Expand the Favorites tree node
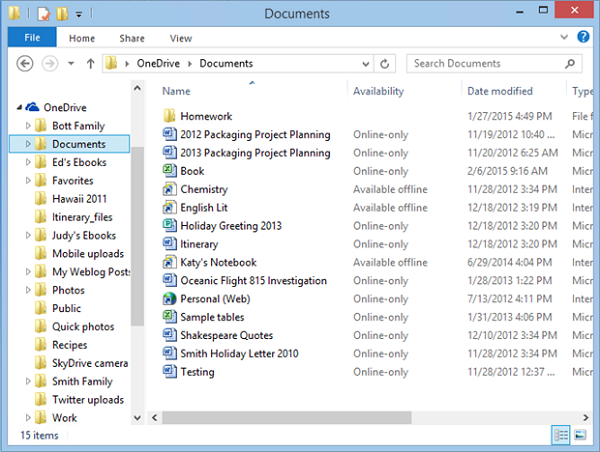600x452 pixels. click(28, 180)
